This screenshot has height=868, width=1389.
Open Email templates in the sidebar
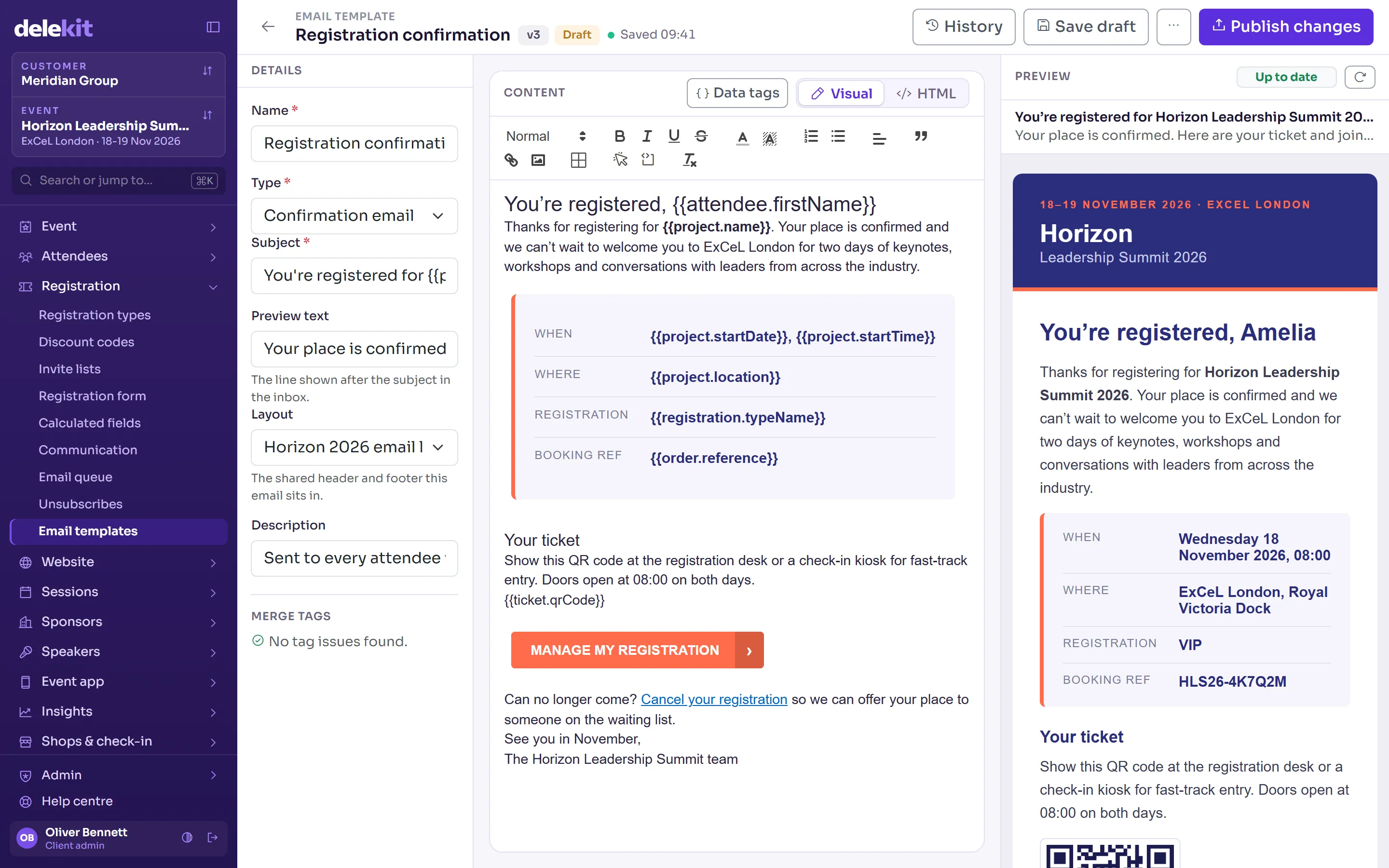point(118,531)
